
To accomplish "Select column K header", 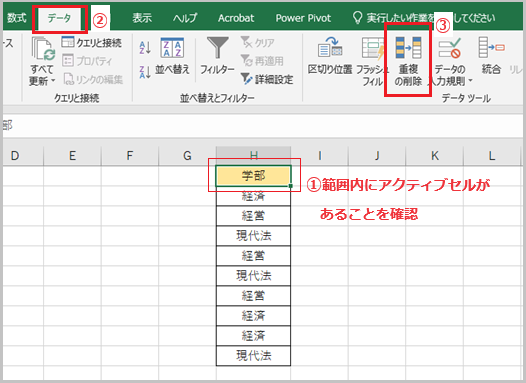I will (434, 156).
